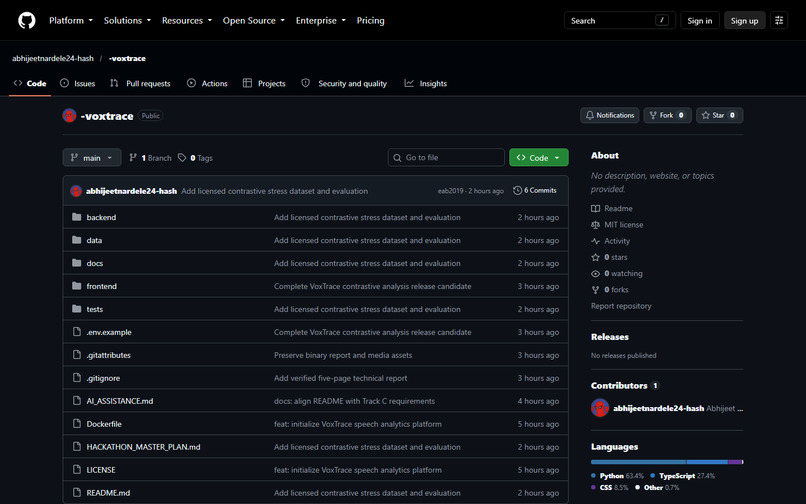Open HACKATHON_MASTER_PLAN.md file name
This screenshot has height=504, width=806.
(143, 447)
